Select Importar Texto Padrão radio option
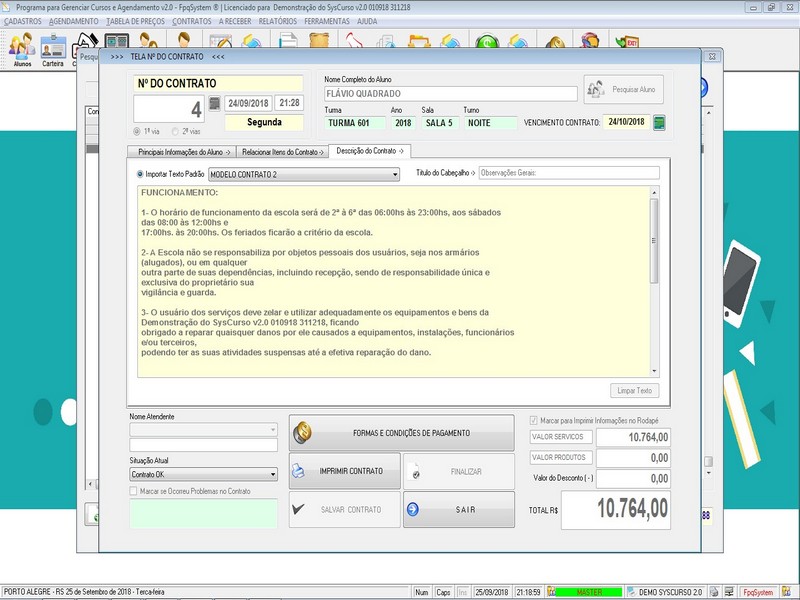The width and height of the screenshot is (800, 600). coord(140,174)
